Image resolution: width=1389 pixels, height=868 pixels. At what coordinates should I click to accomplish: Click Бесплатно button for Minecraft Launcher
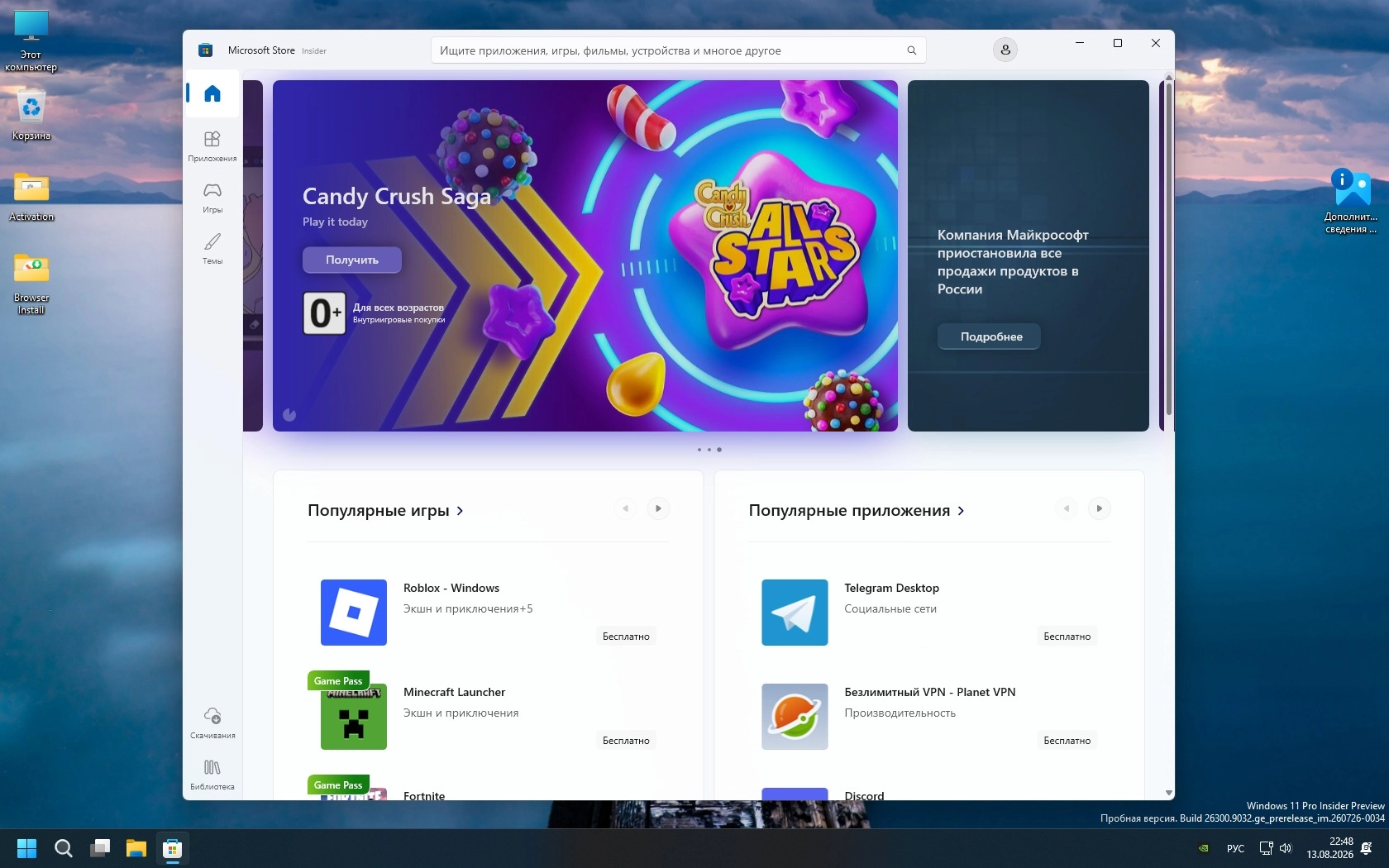[626, 741]
